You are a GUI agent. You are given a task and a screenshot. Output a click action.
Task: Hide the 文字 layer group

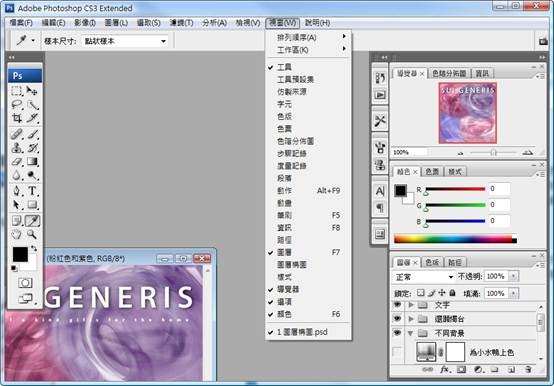[x=397, y=304]
